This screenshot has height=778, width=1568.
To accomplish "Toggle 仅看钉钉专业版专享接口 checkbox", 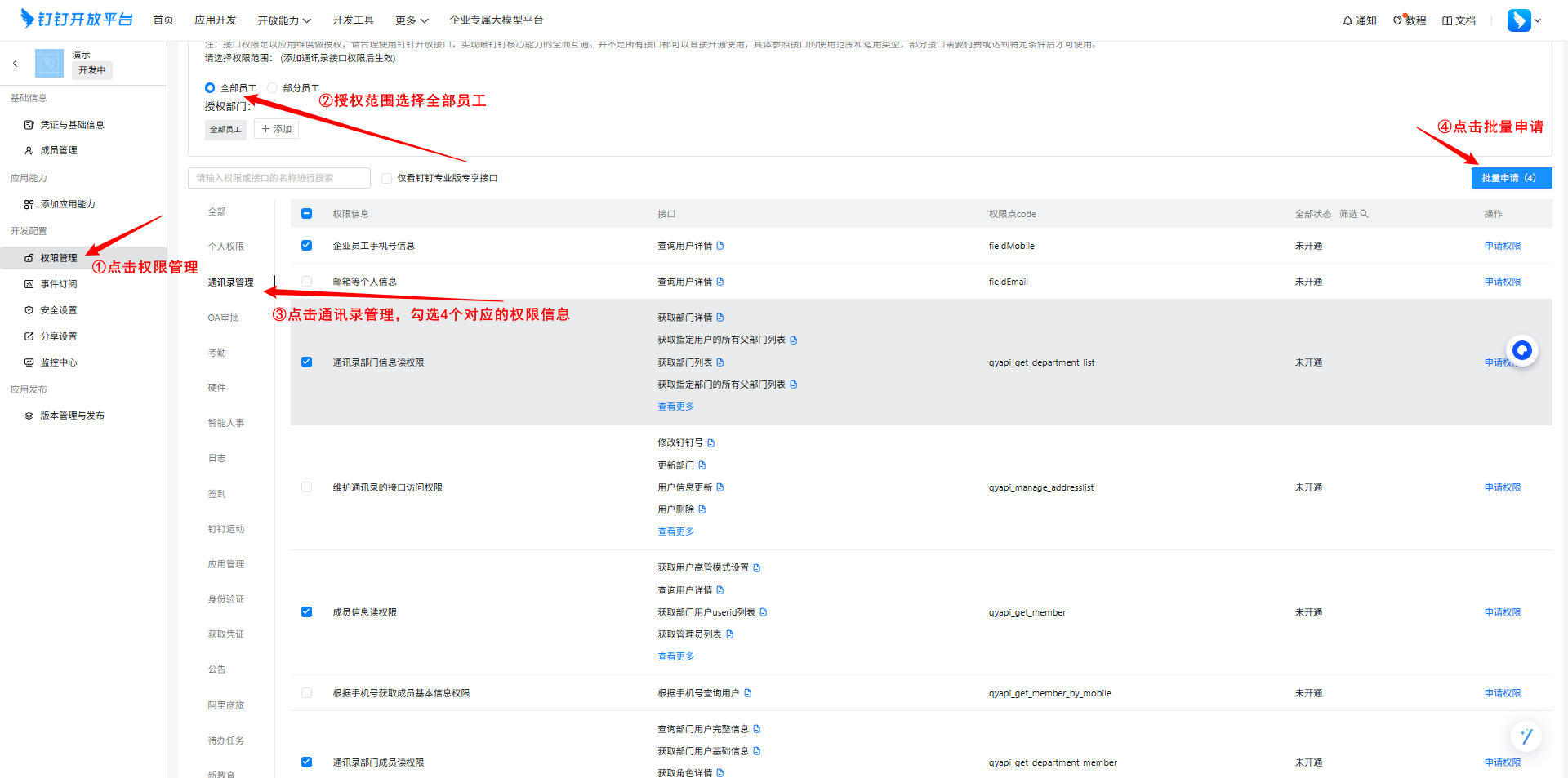I will pos(386,178).
